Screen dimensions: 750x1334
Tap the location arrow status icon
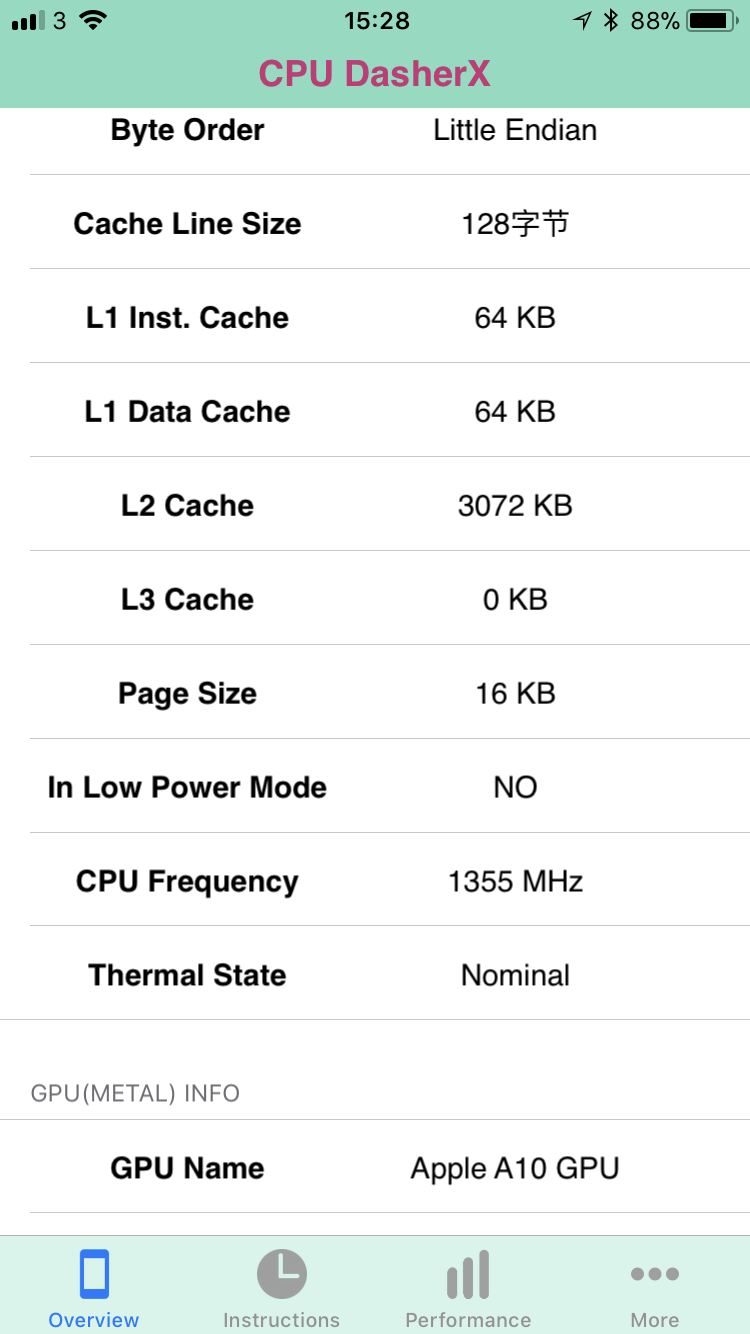[x=583, y=20]
